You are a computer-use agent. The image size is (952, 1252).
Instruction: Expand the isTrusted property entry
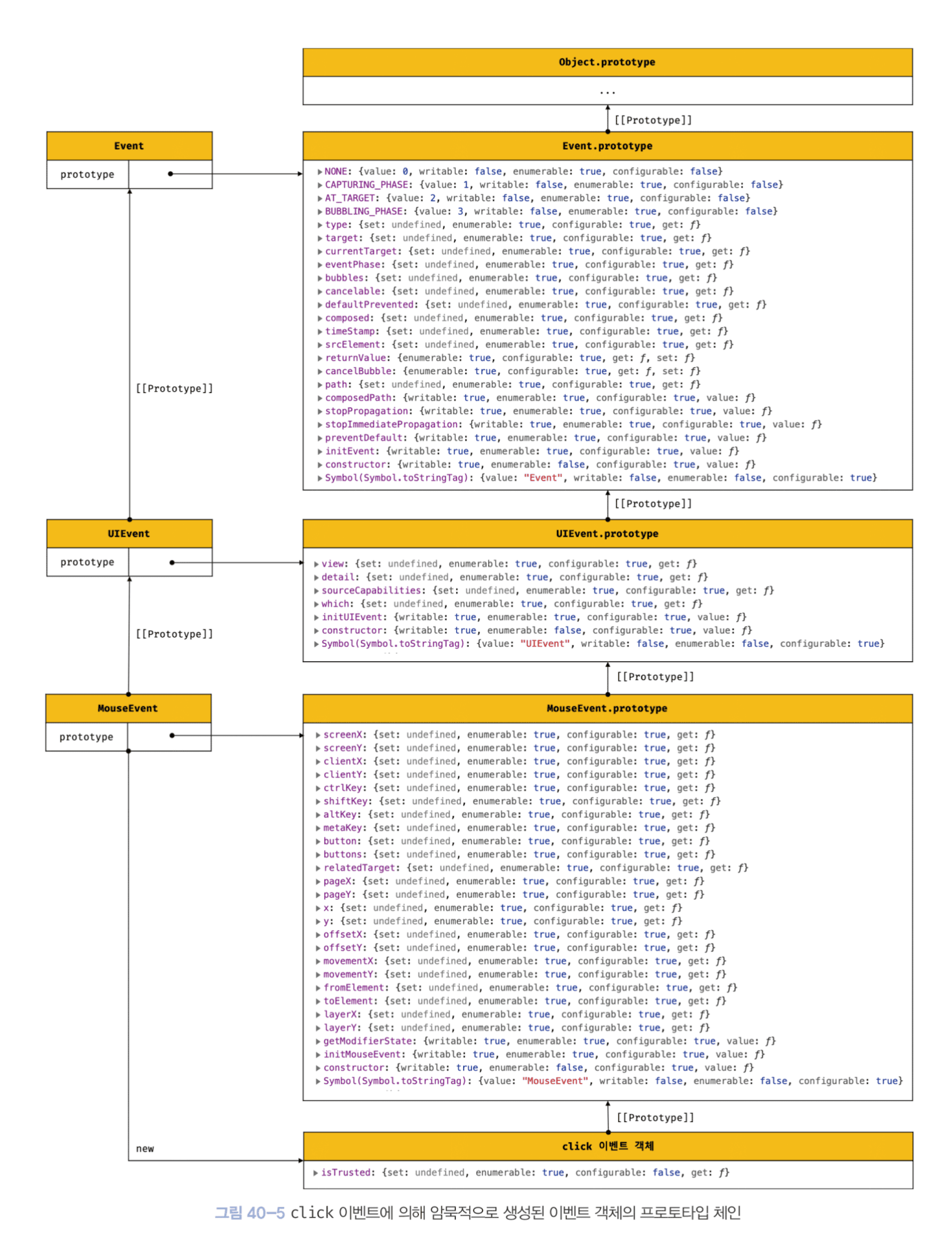click(x=316, y=1173)
